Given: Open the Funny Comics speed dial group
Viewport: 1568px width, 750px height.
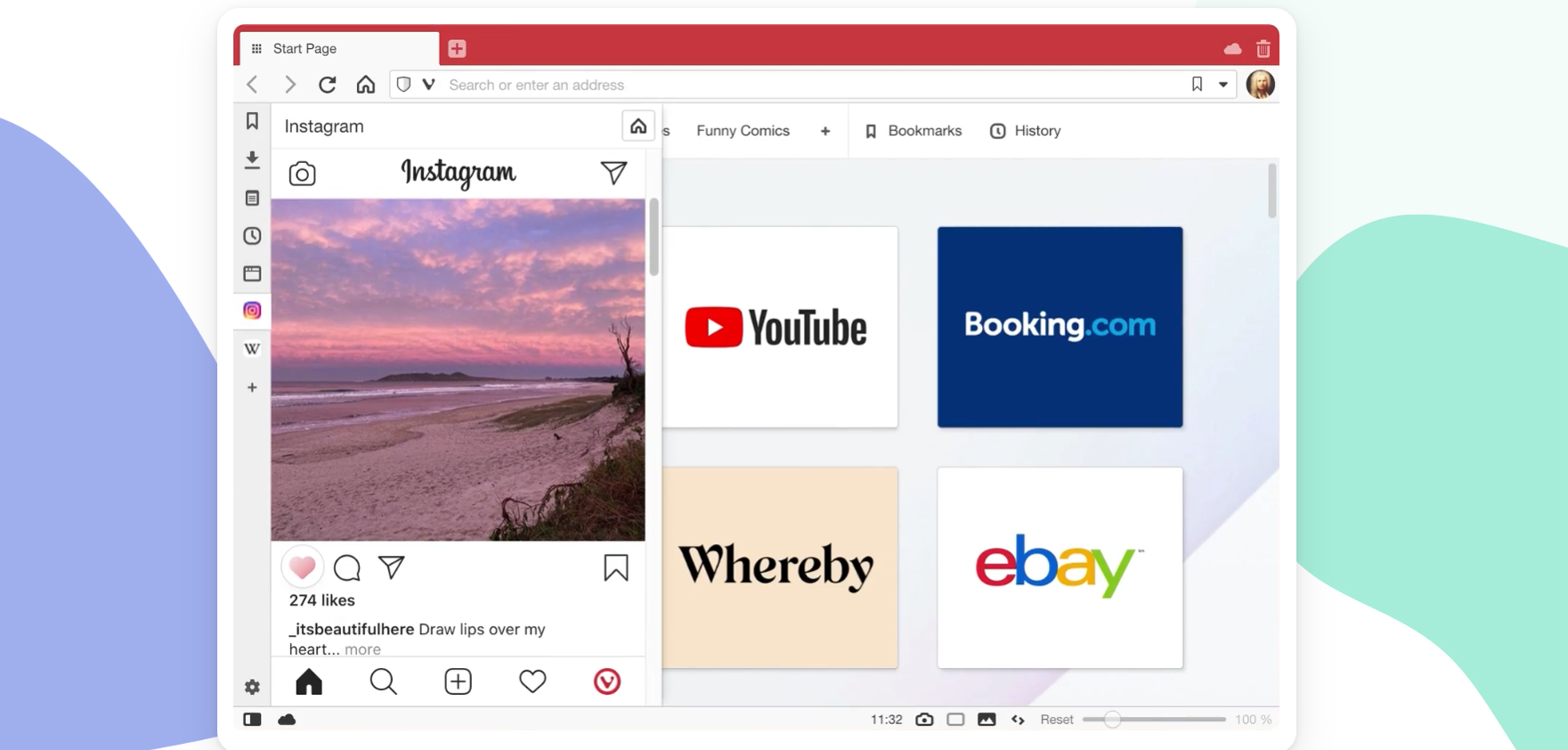Looking at the screenshot, I should 743,131.
